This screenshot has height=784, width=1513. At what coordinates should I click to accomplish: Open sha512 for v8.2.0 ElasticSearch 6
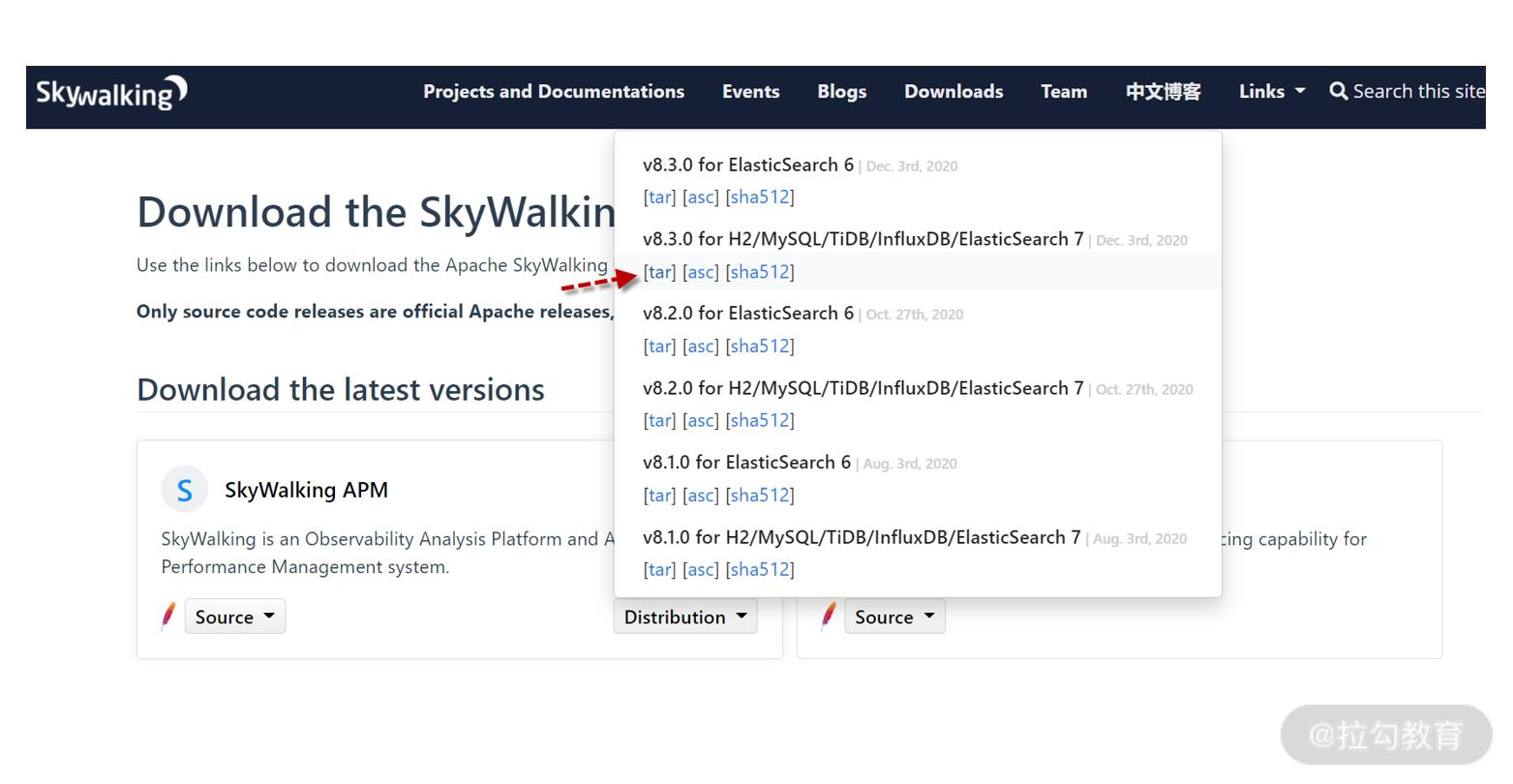pyautogui.click(x=760, y=347)
